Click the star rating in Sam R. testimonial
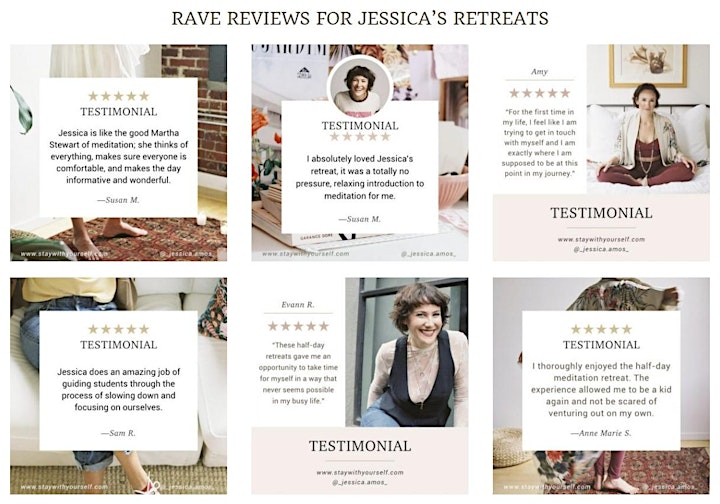Screen dimensions: 720x504 pyautogui.click(x=118, y=329)
